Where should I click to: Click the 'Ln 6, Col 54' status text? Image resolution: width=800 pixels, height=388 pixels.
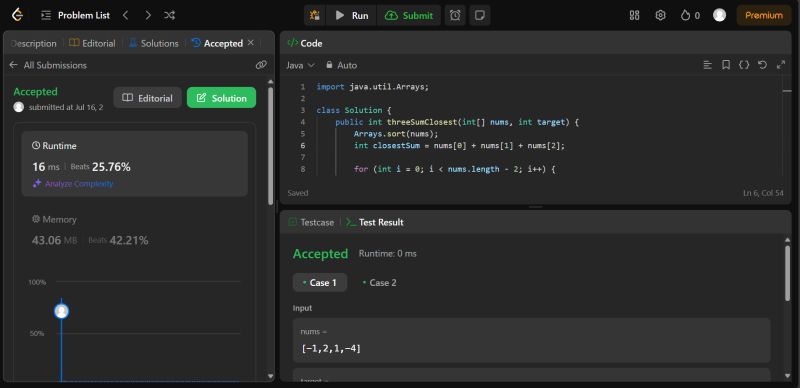(763, 193)
